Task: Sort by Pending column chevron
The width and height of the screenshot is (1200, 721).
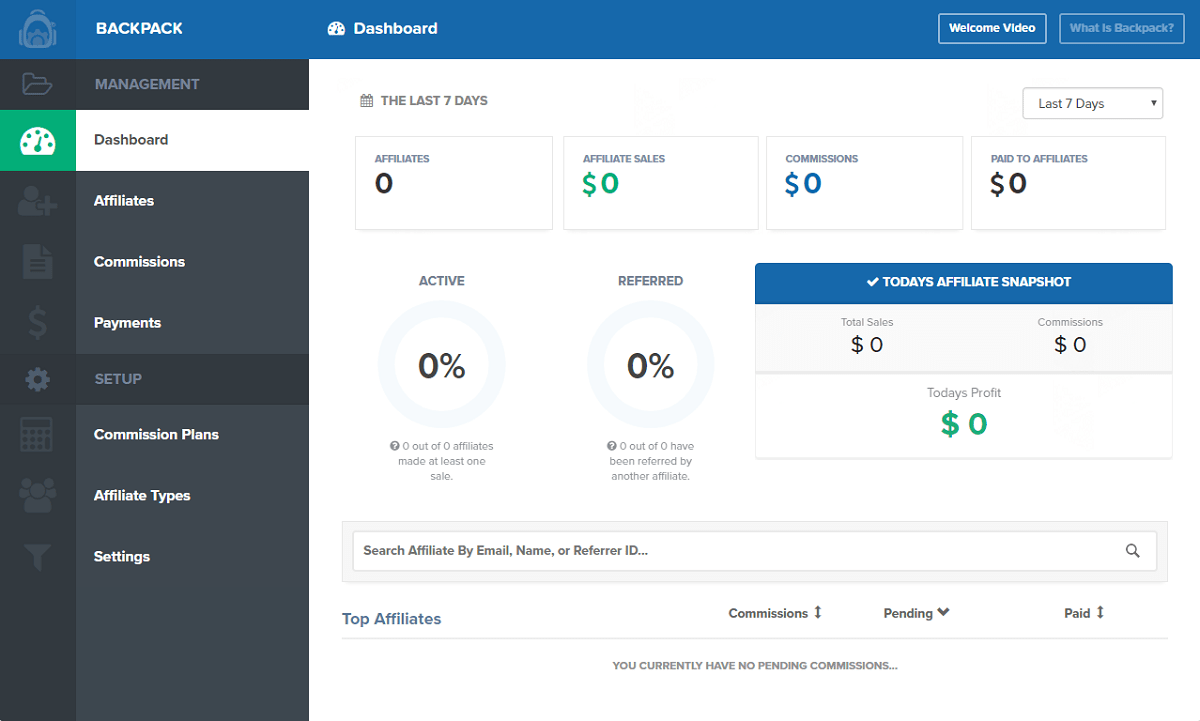Action: click(943, 613)
